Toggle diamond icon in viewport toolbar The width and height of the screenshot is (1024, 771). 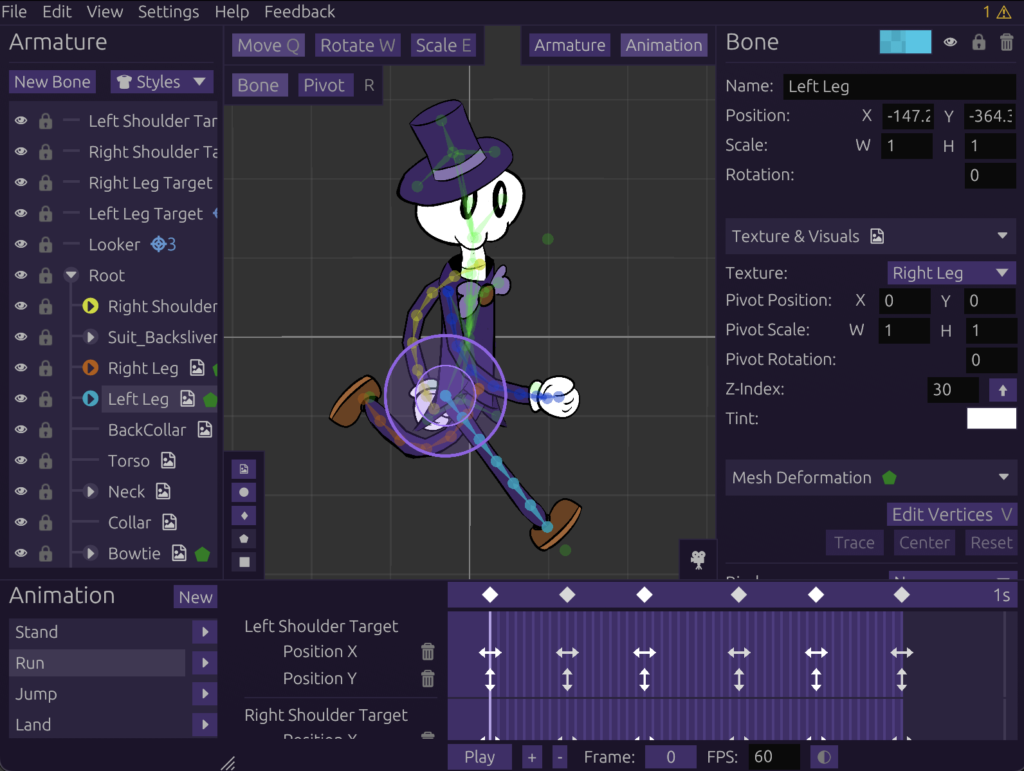point(244,516)
